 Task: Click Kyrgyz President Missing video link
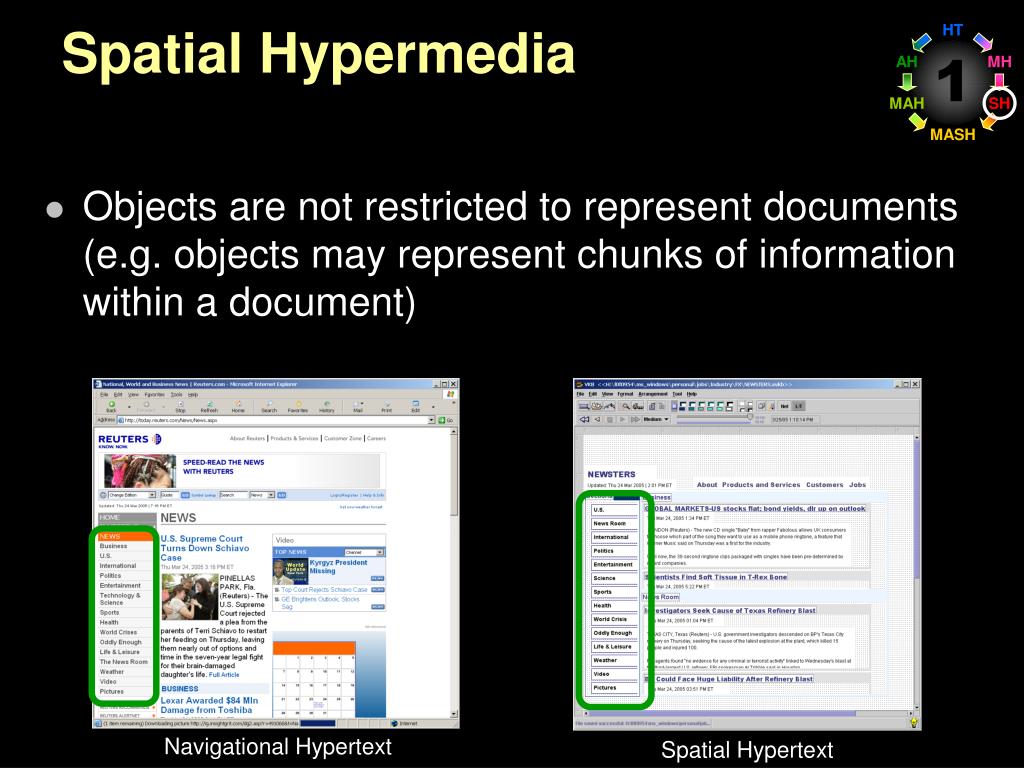click(338, 566)
